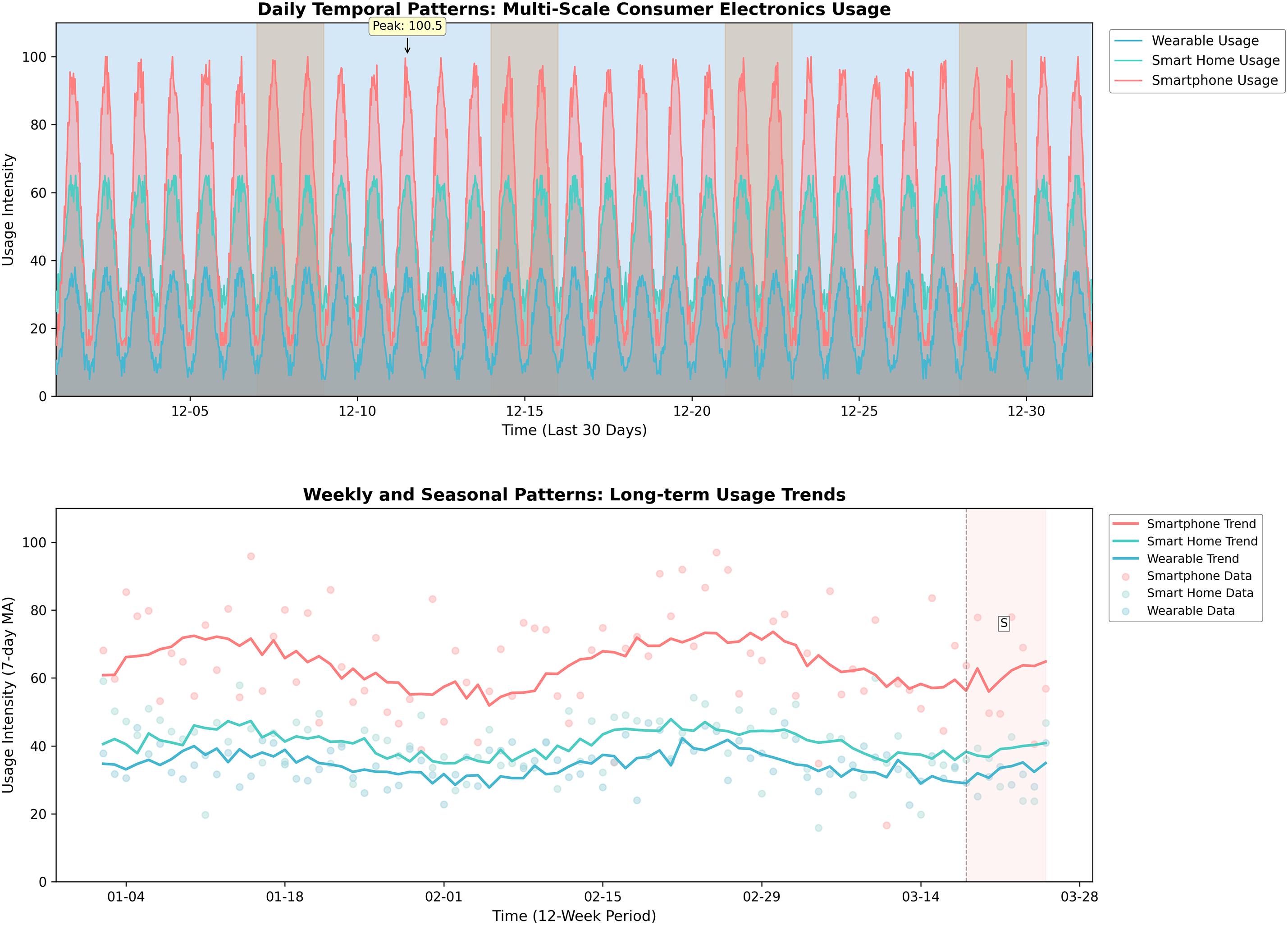The height and width of the screenshot is (925, 1288).
Task: Click the 02-15 x-axis tick label
Action: 603,897
